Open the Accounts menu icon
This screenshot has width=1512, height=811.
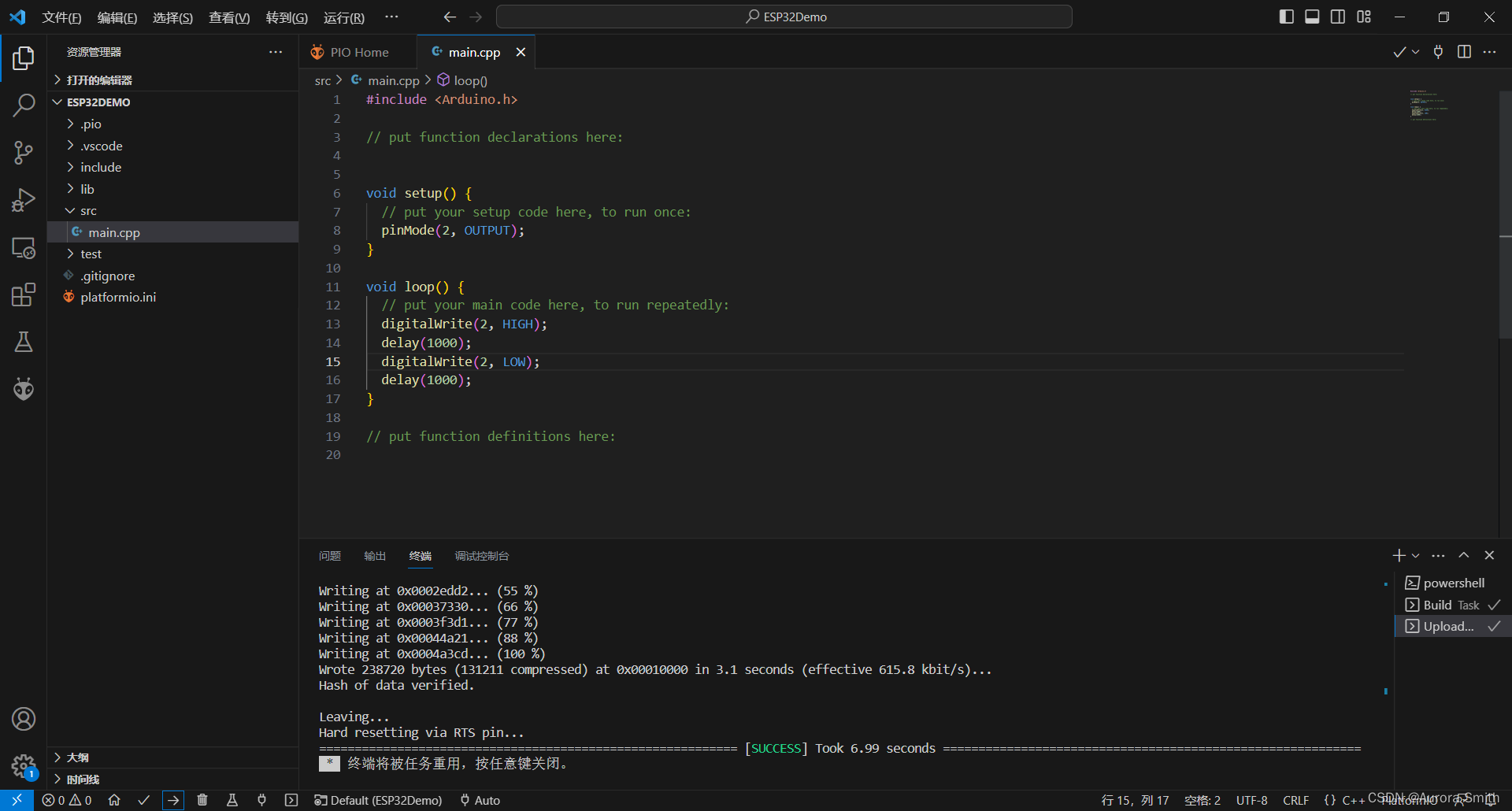coord(24,719)
